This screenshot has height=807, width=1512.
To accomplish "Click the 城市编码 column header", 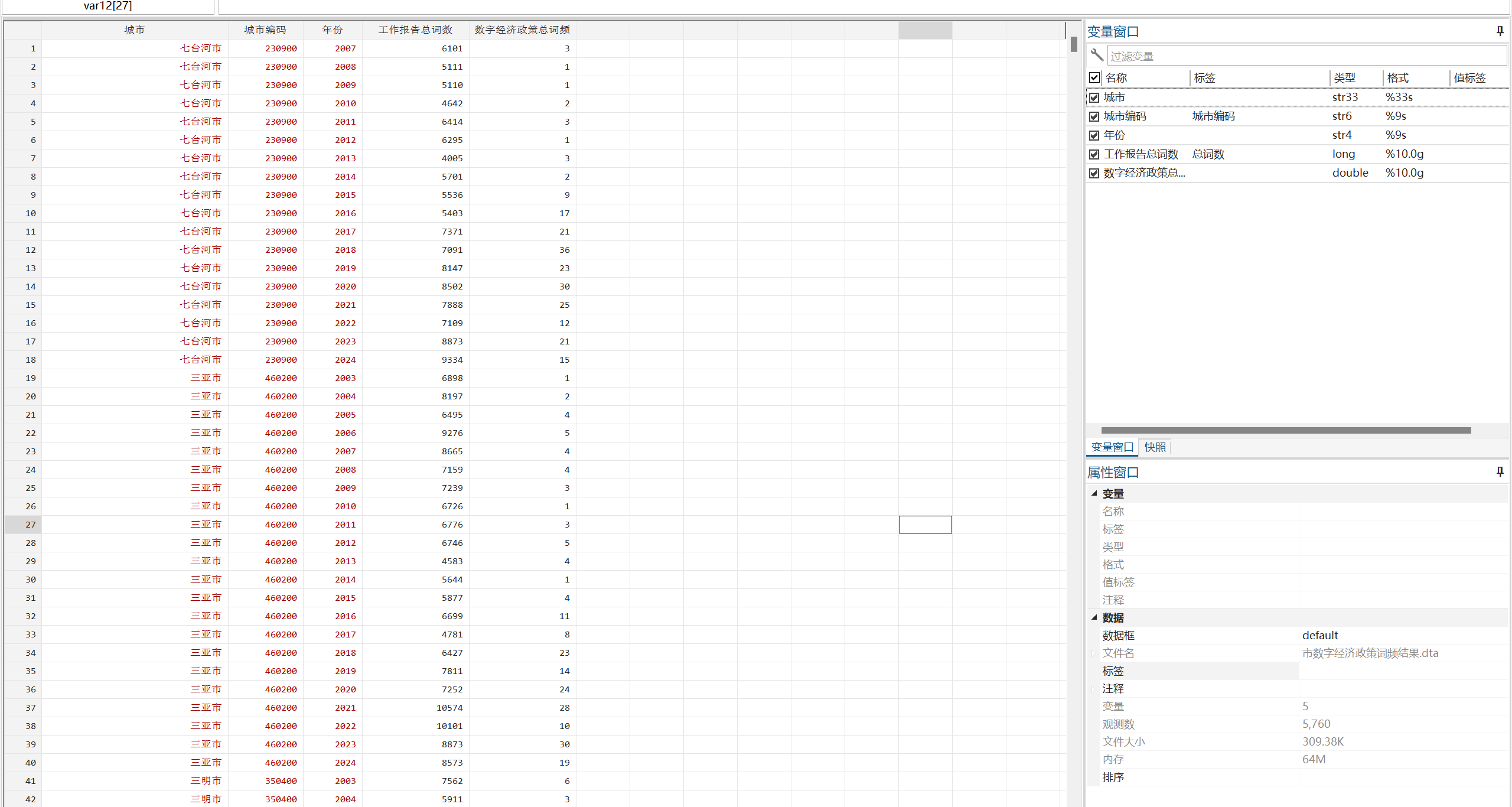I will point(265,30).
